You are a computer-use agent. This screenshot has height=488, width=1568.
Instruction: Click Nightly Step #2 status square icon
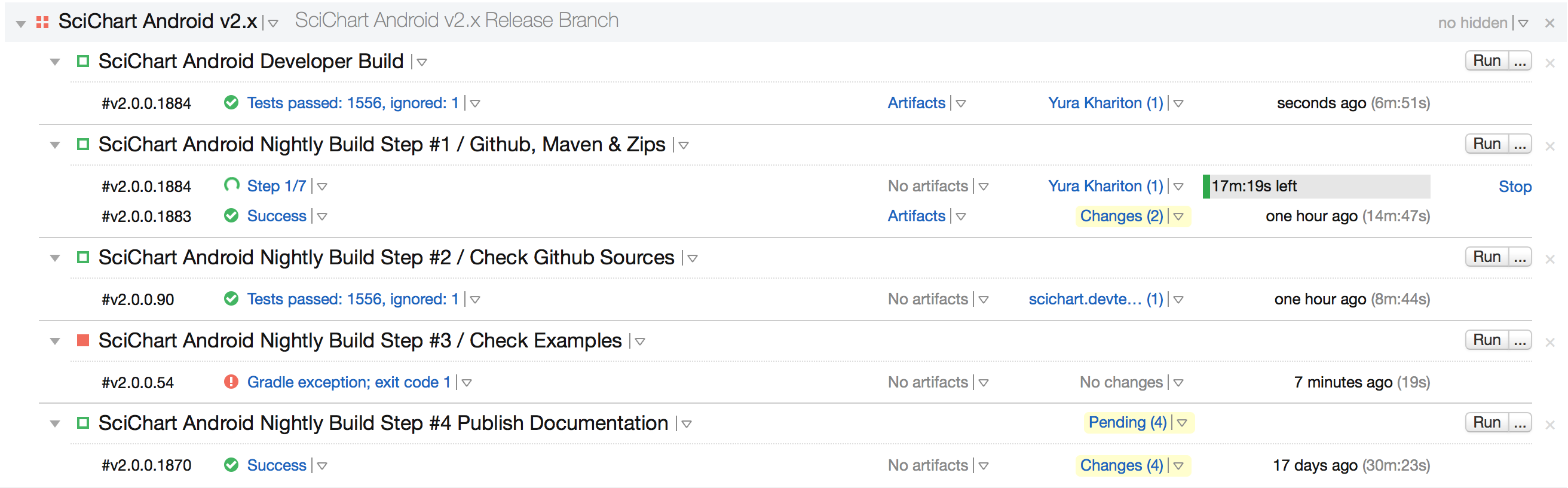[84, 257]
